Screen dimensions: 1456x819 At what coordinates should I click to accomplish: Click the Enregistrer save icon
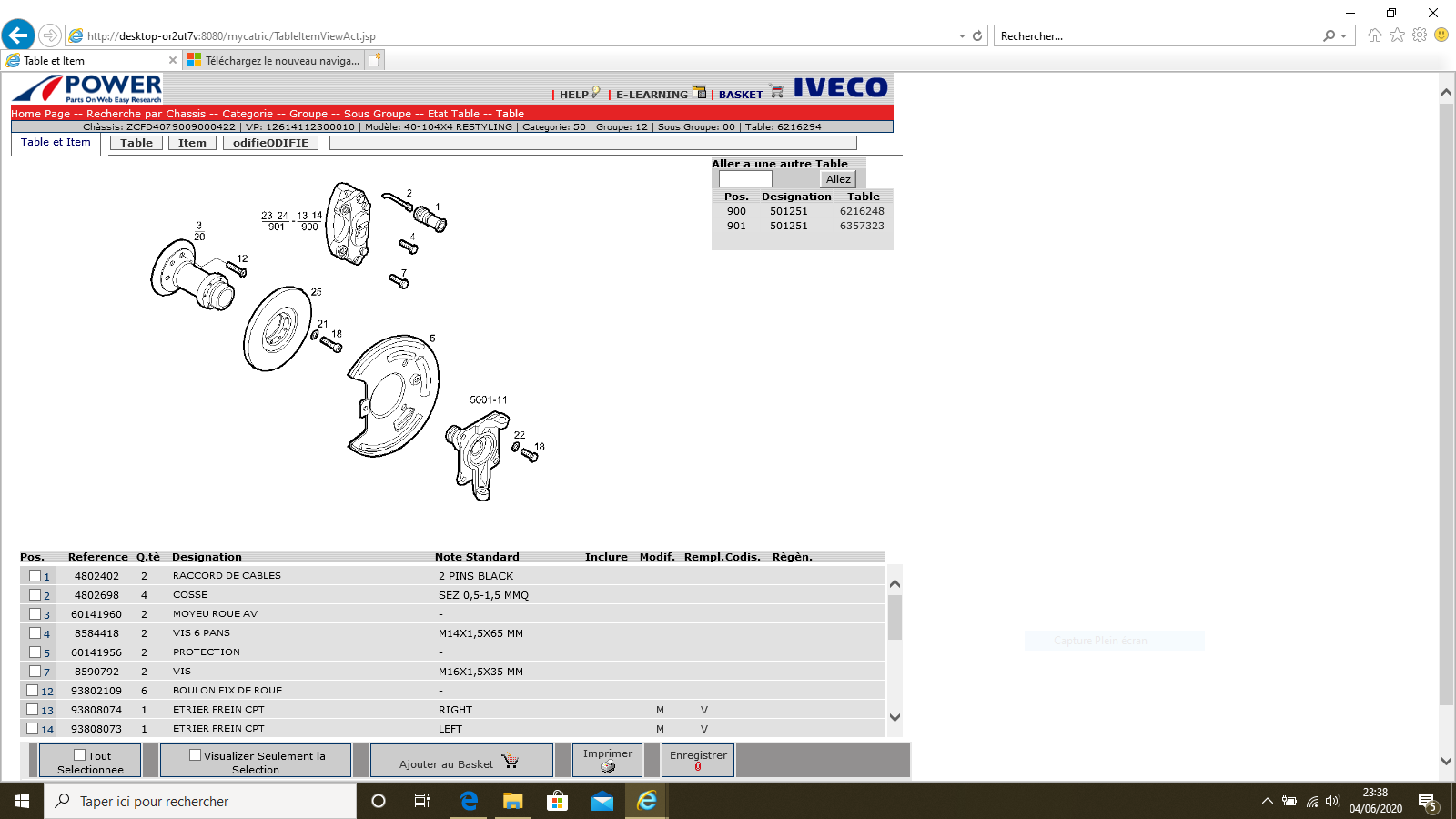(x=698, y=767)
